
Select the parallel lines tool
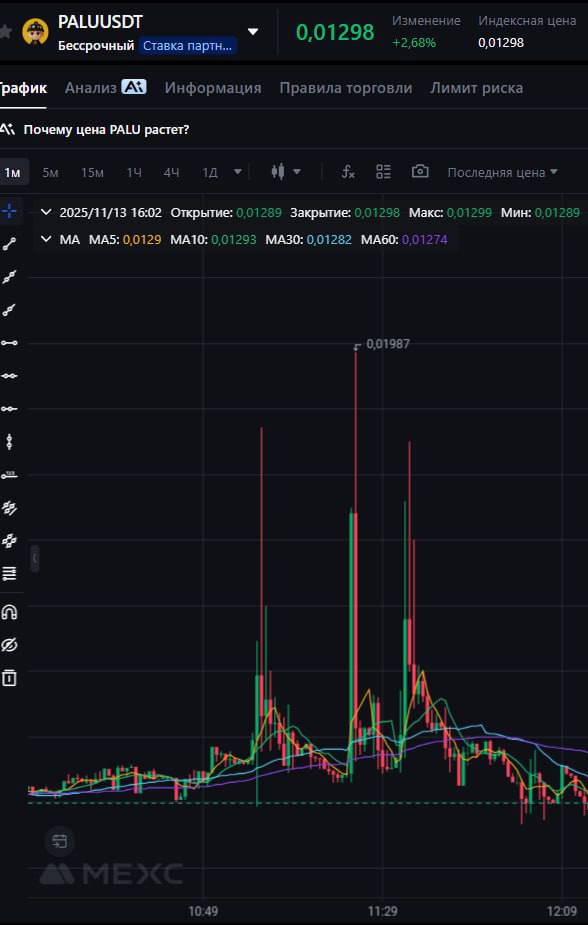point(9,540)
